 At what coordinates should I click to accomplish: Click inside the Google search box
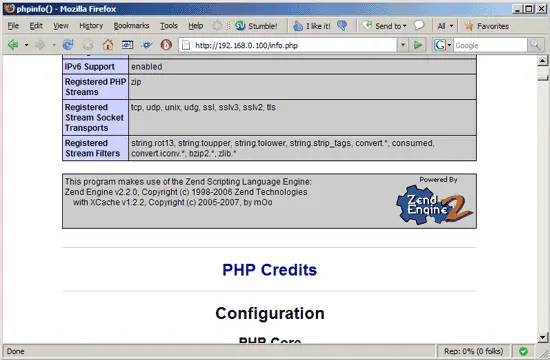tap(490, 45)
